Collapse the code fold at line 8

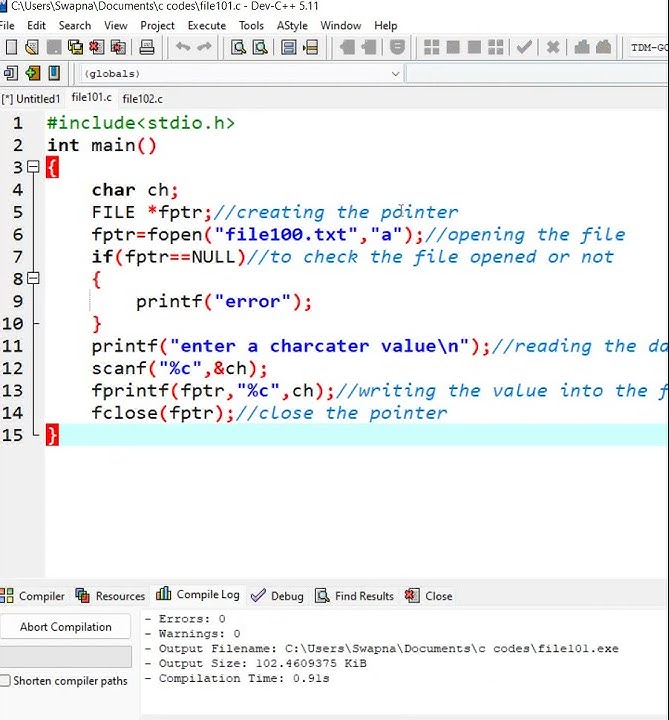tap(33, 278)
